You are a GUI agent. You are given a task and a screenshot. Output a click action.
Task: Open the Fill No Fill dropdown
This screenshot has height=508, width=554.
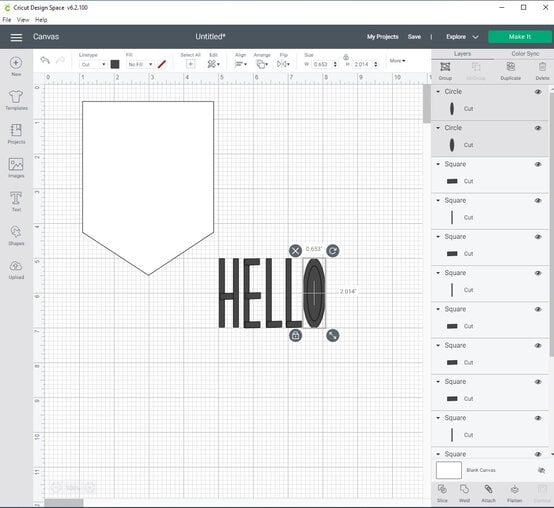click(140, 64)
